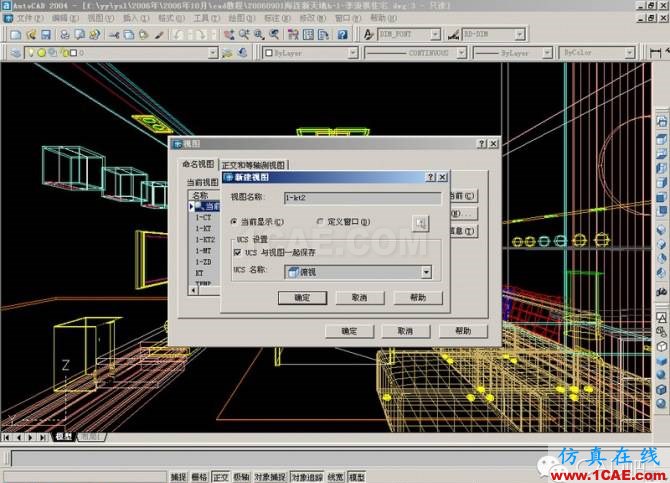Screen dimensions: 670x483
Task: Open the 编辑 menu
Action: tap(65, 18)
